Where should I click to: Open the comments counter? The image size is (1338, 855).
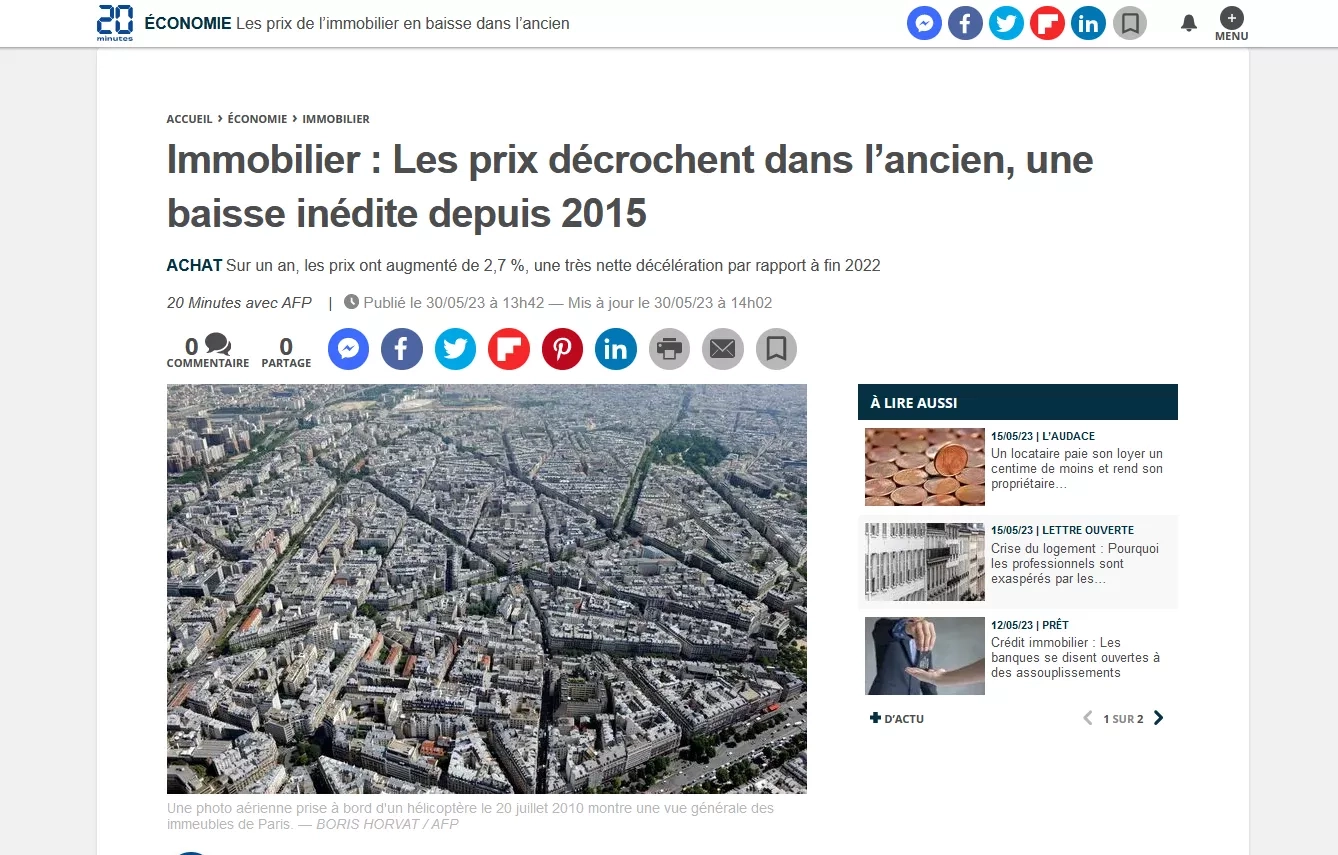(x=208, y=351)
